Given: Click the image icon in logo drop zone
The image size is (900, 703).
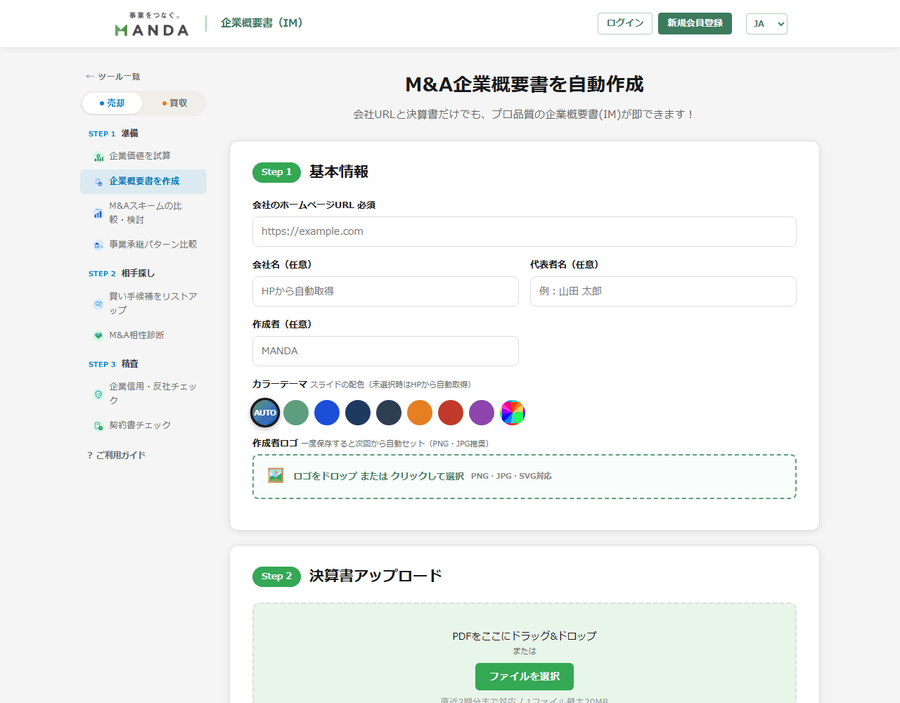Looking at the screenshot, I should pyautogui.click(x=276, y=476).
